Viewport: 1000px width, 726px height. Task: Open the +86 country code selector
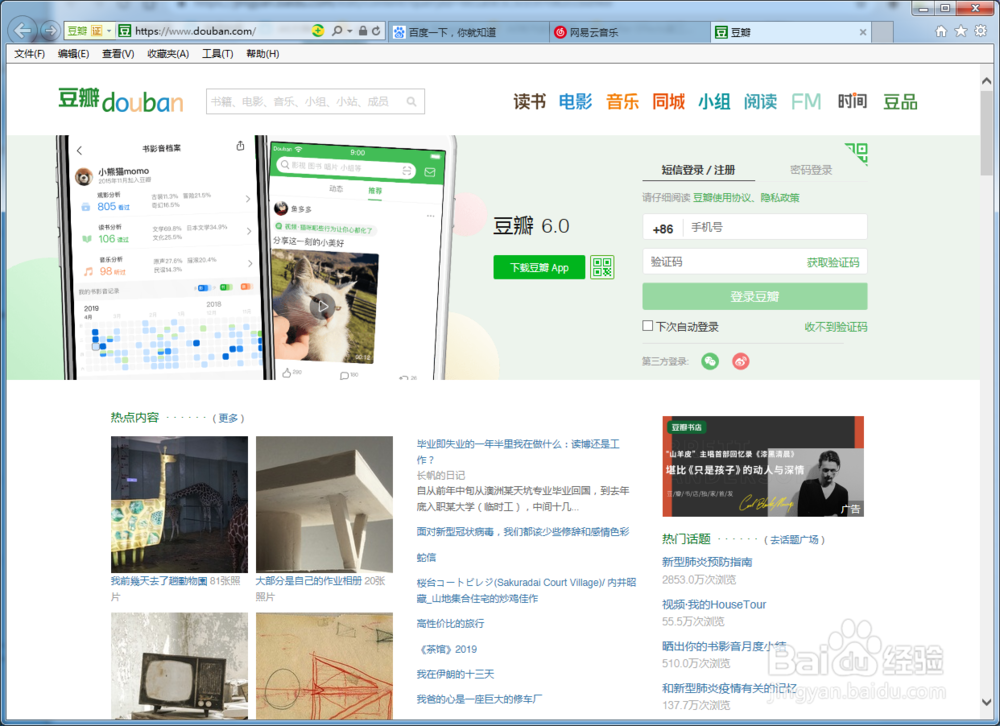663,228
